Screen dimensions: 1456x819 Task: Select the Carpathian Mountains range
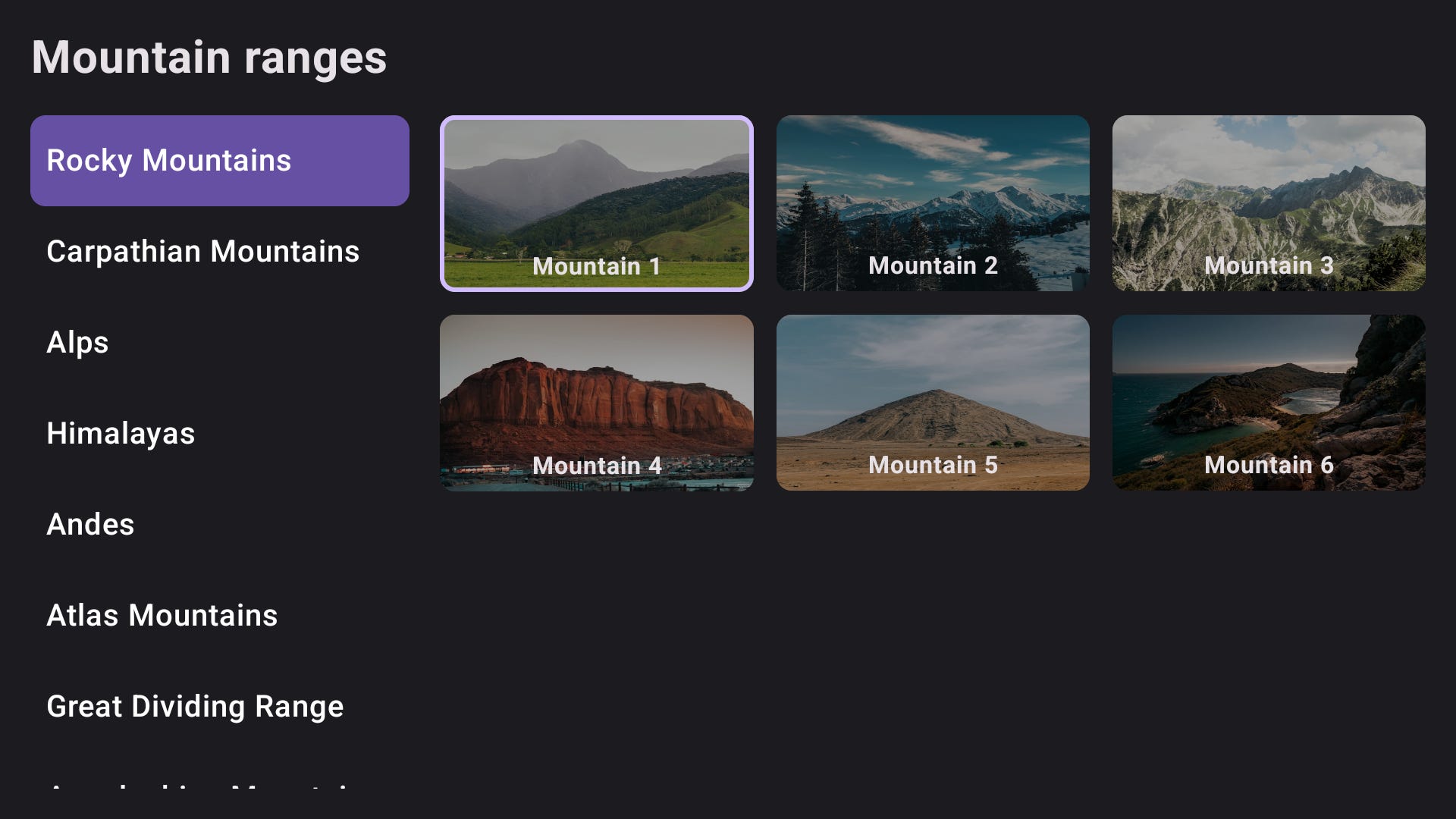[203, 251]
